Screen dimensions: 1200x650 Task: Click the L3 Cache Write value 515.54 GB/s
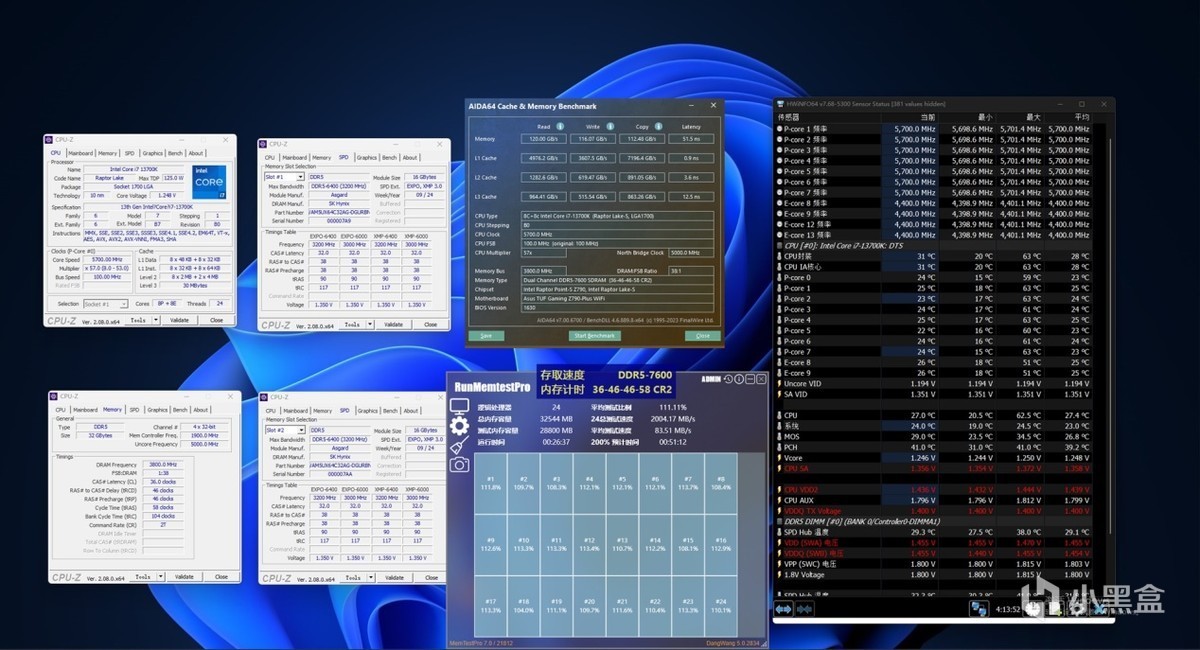point(593,197)
